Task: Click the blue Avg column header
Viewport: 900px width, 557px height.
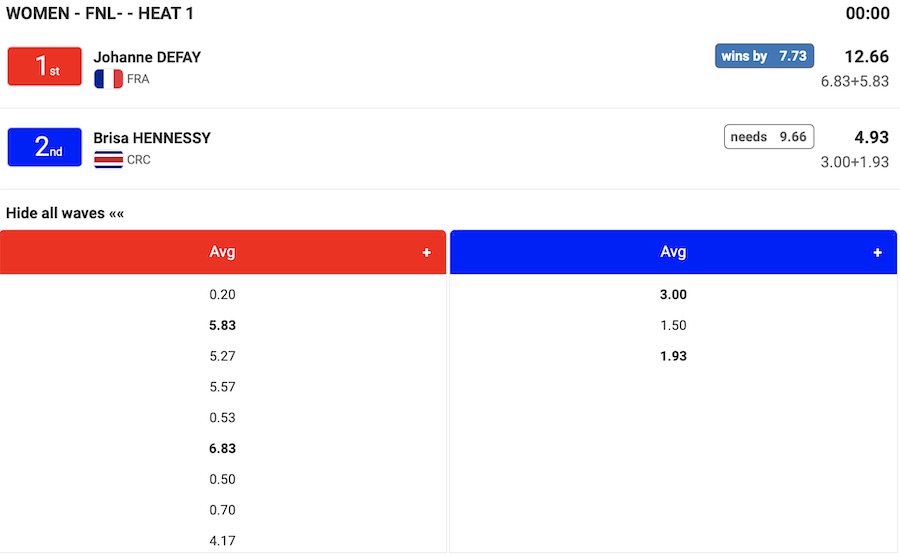Action: point(673,252)
